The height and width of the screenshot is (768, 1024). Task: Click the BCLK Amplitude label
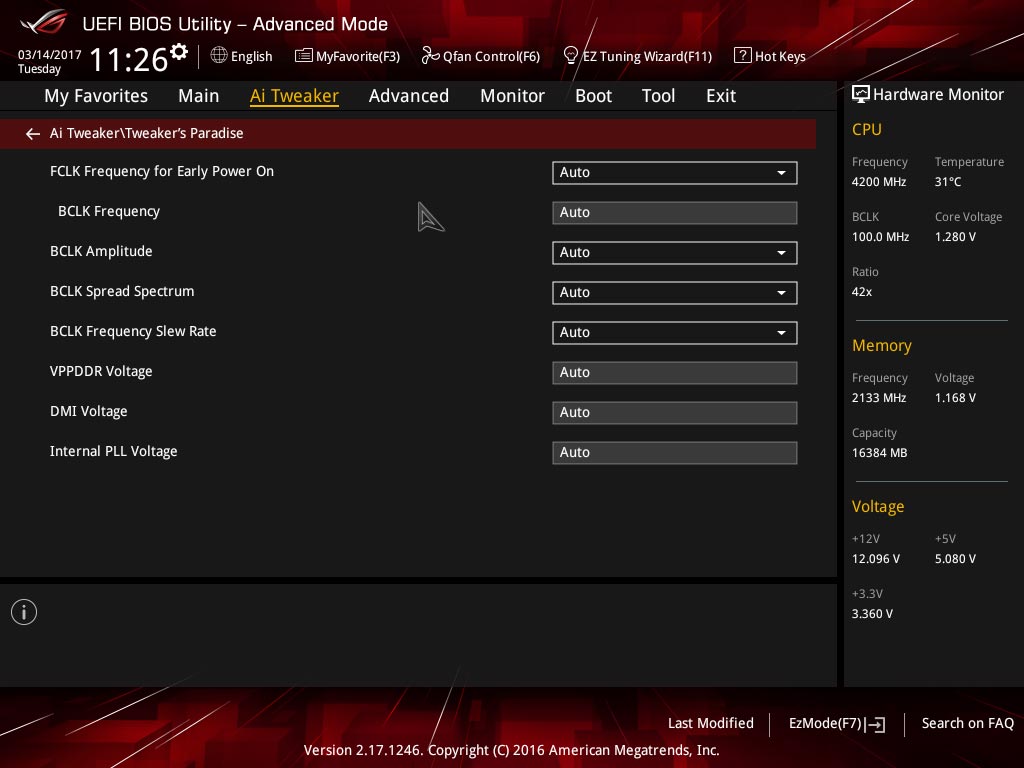coord(101,251)
